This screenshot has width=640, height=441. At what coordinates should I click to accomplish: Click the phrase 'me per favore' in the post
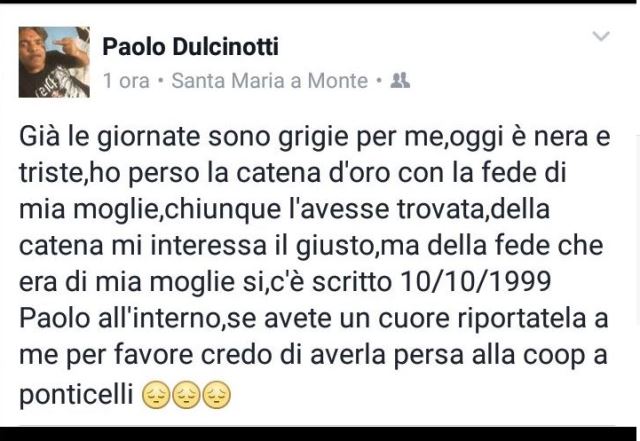(x=106, y=355)
